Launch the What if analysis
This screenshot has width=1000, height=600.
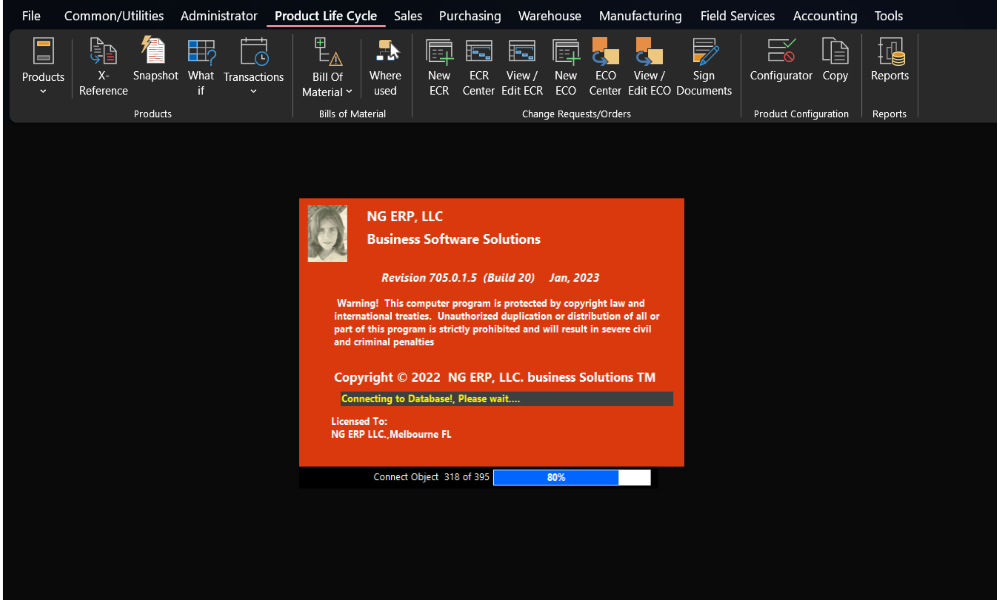[201, 67]
